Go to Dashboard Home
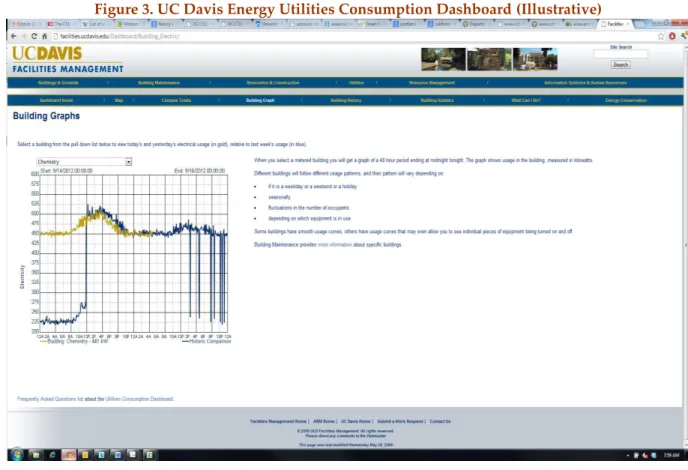The height and width of the screenshot is (470, 688). pyautogui.click(x=56, y=100)
